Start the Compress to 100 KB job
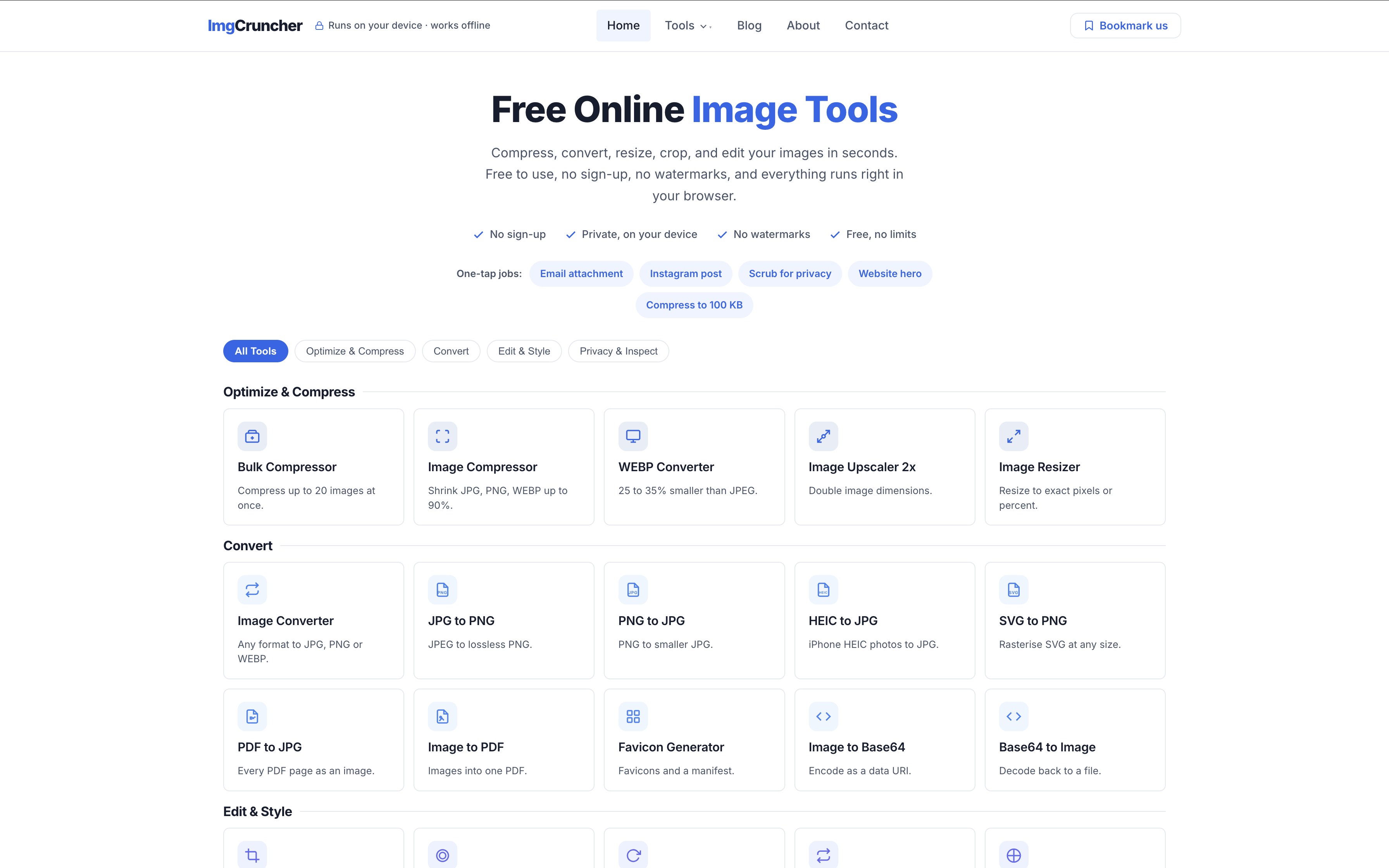The height and width of the screenshot is (868, 1389). tap(694, 305)
